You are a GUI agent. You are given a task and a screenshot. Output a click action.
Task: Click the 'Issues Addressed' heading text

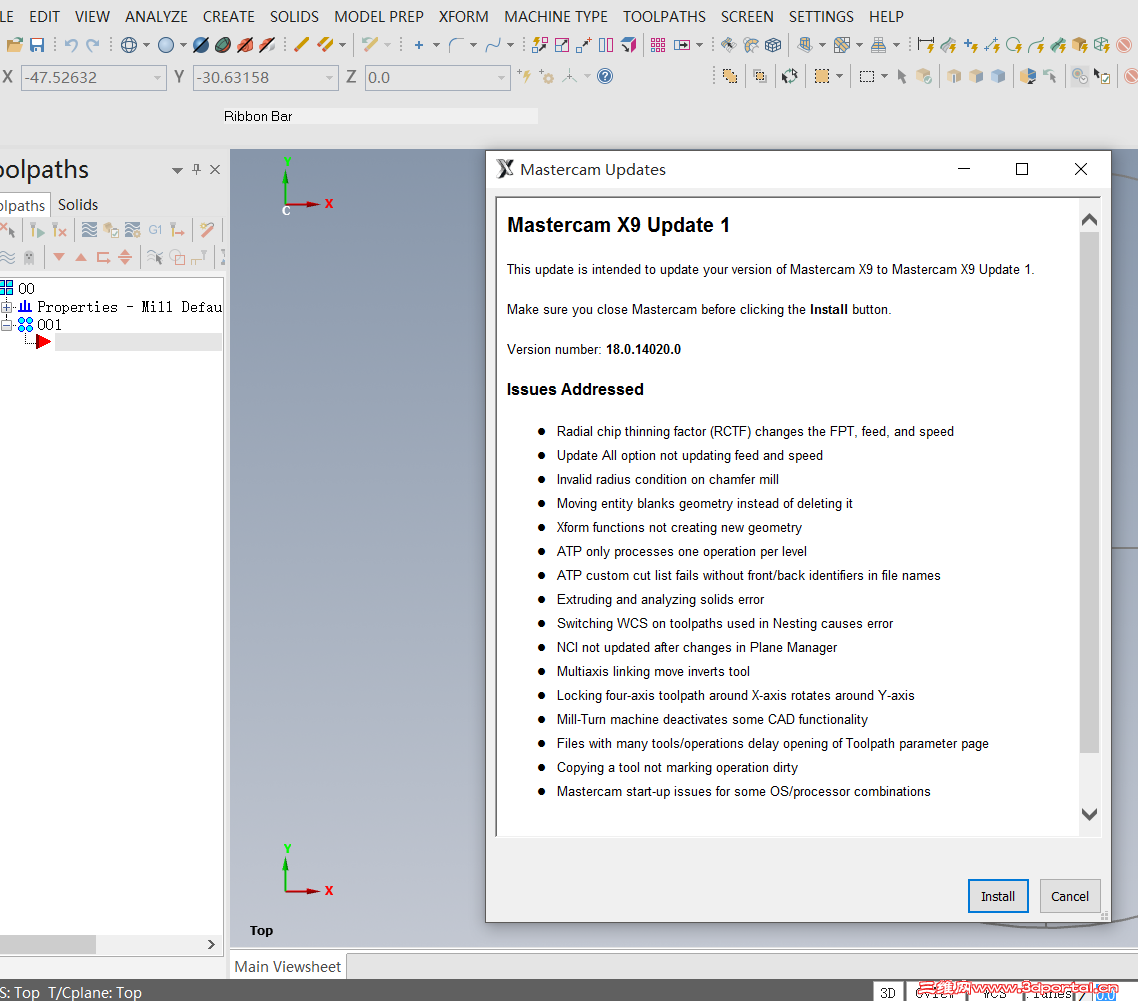click(x=575, y=389)
